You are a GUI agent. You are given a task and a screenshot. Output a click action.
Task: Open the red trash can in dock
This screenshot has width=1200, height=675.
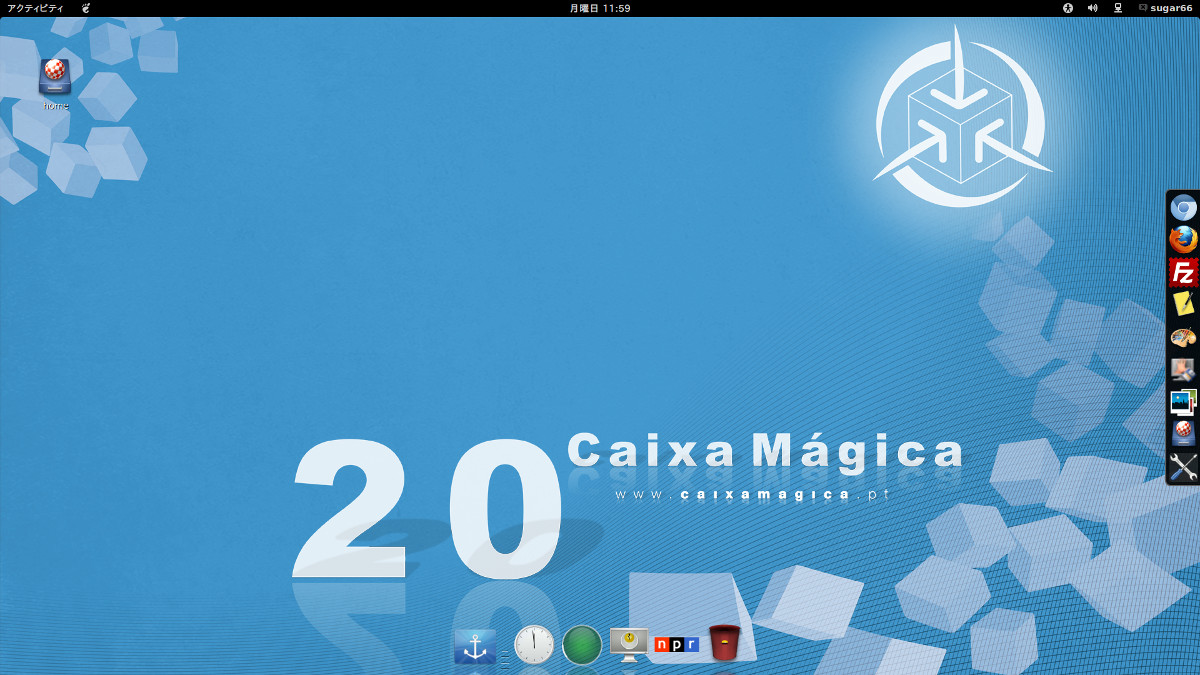[725, 642]
